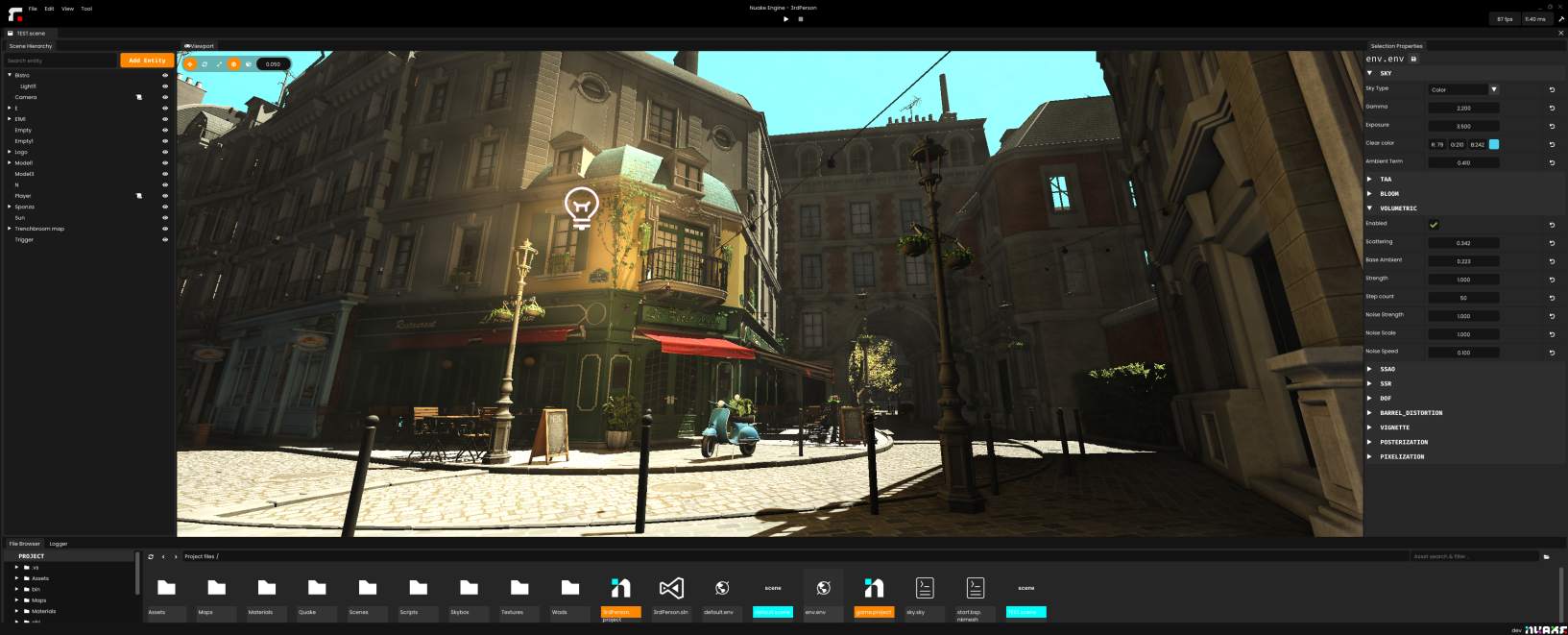Click the folder icon beside asset search
Screen dimensions: 1568x635
1546,556
